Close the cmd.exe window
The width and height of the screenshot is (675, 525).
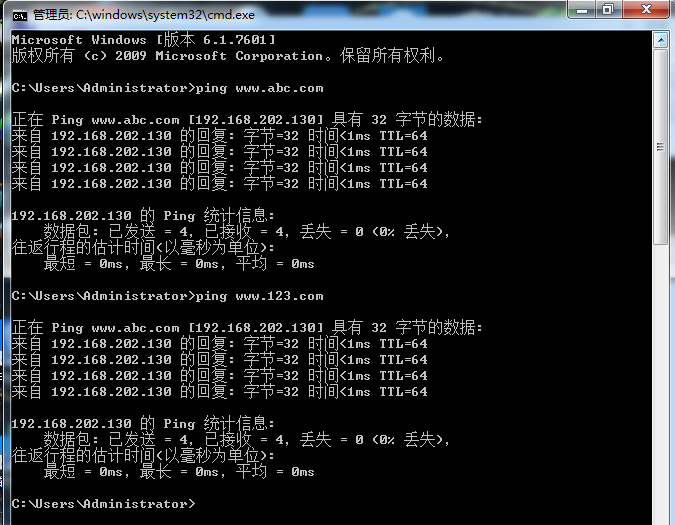(x=646, y=10)
